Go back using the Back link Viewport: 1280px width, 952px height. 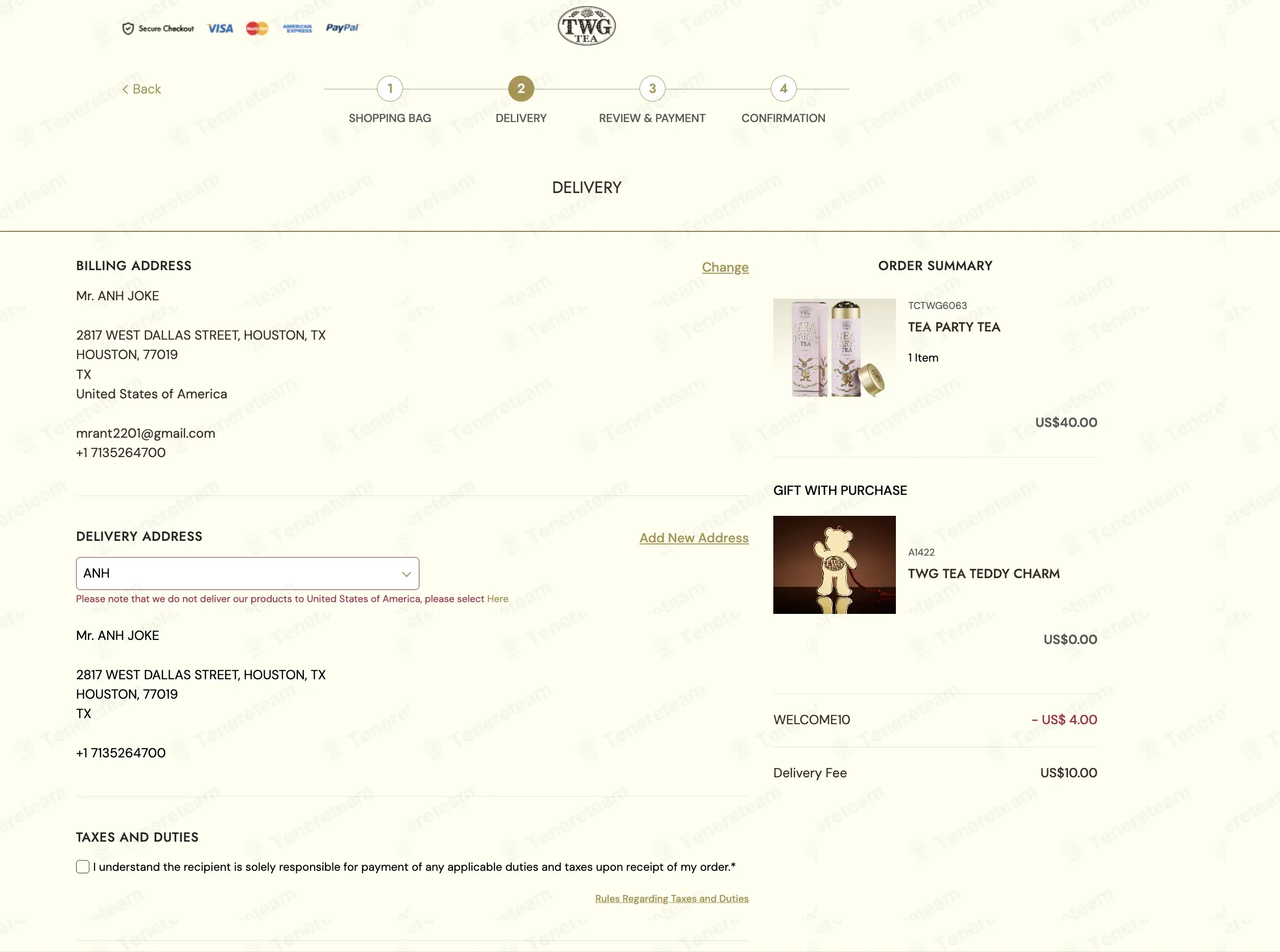tap(141, 89)
